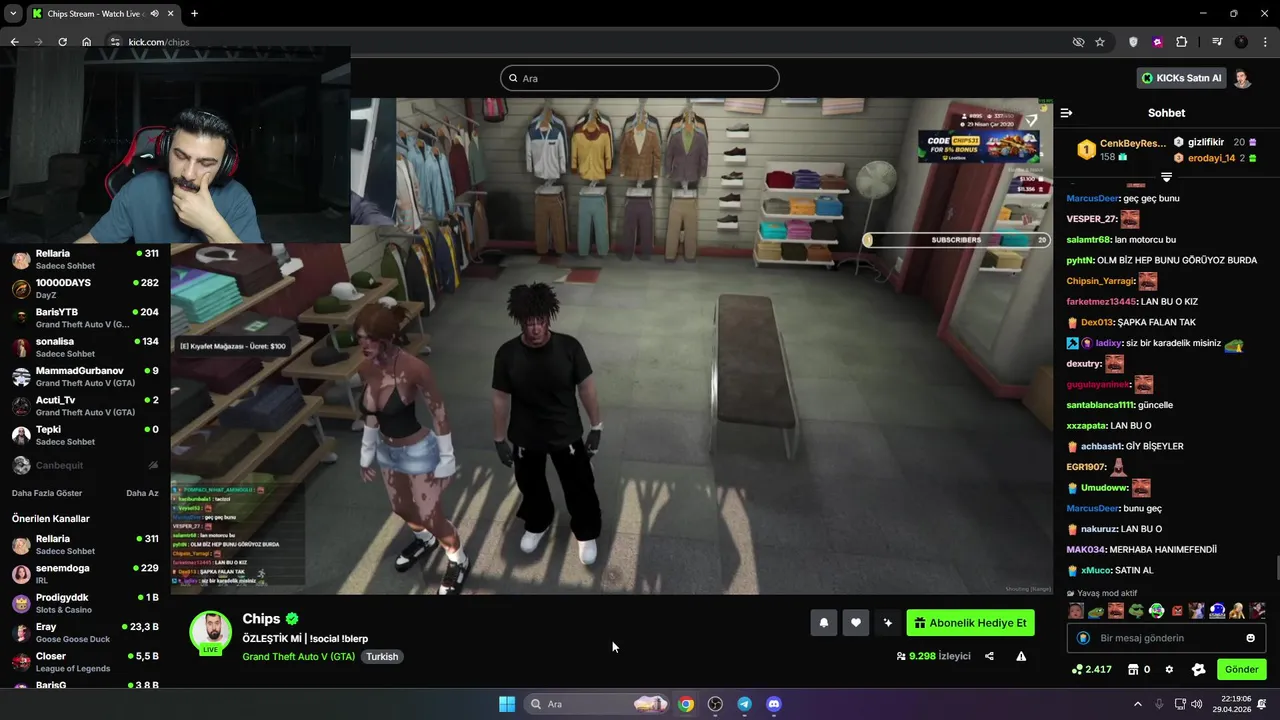Viewport: 1280px width, 720px height.
Task: Open Tepki channel in sidebar
Action: [x=85, y=435]
